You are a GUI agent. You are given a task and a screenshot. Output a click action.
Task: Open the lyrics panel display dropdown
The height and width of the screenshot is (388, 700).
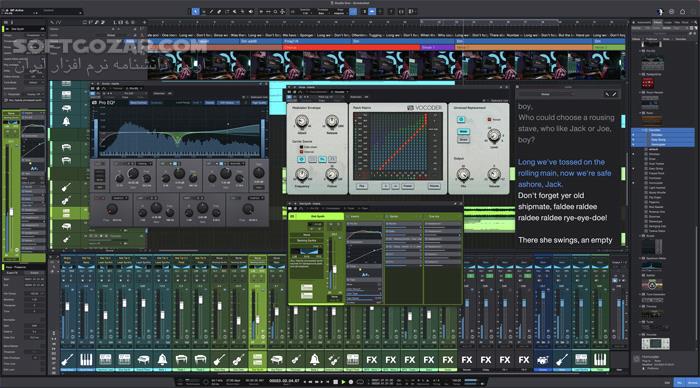pyautogui.click(x=546, y=94)
